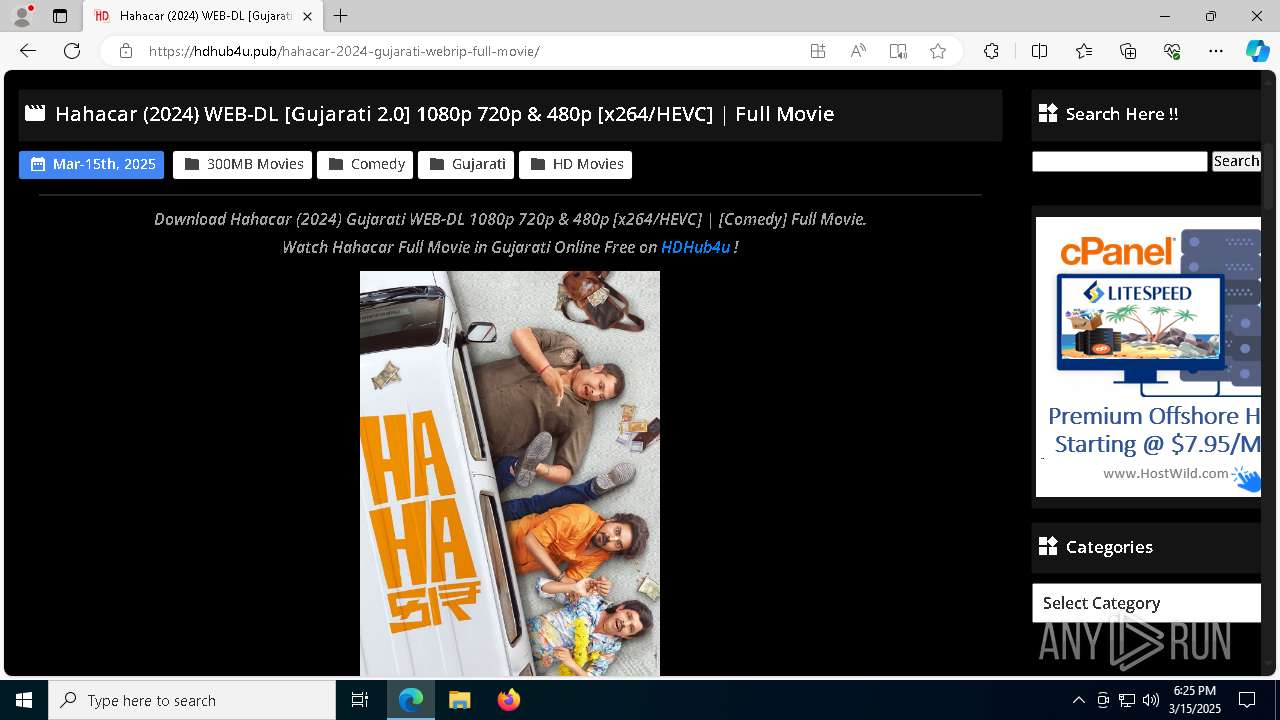The width and height of the screenshot is (1280, 720).
Task: Open the browser profile icon
Action: [x=22, y=16]
